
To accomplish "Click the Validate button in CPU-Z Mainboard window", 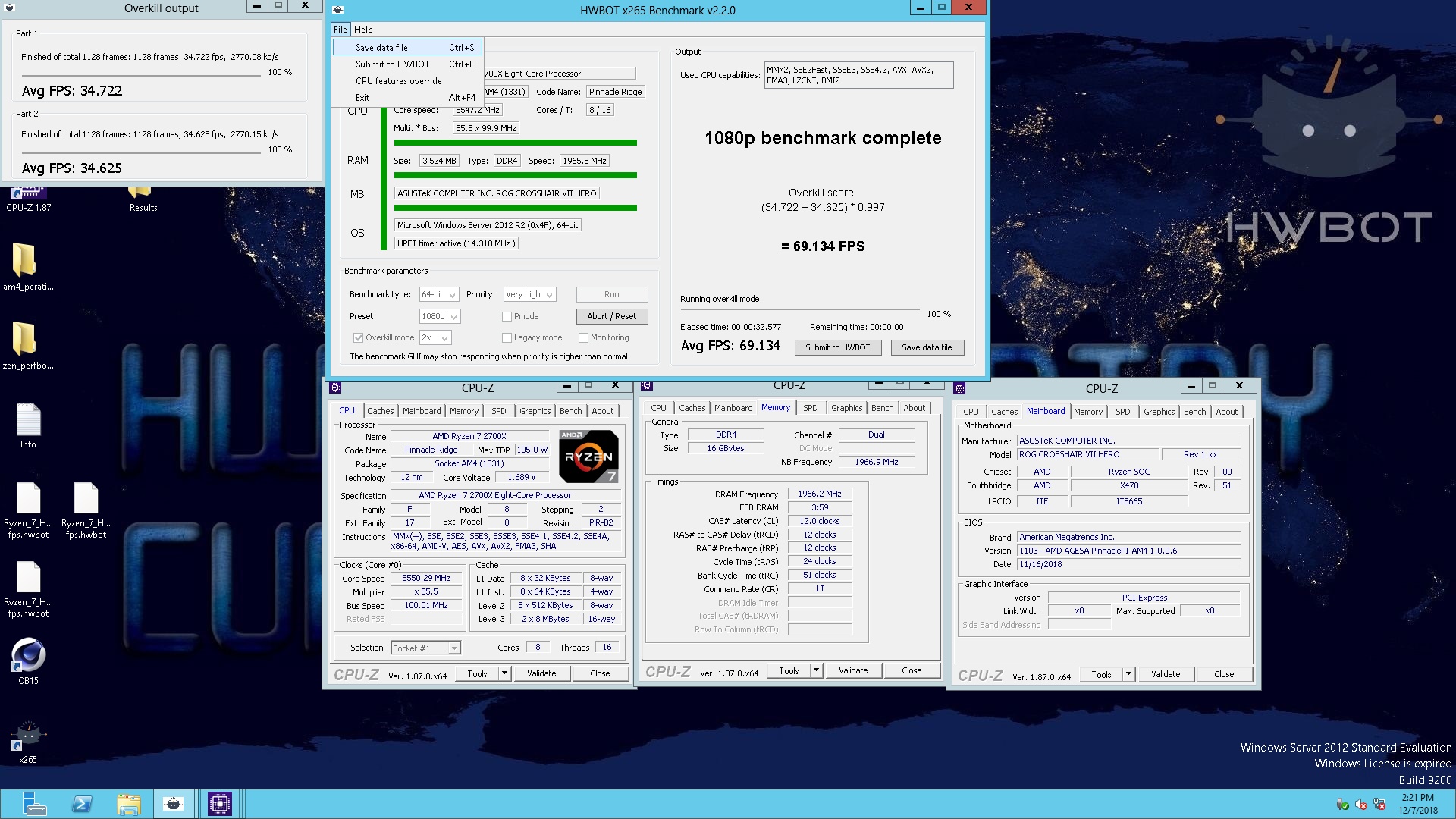I will (1165, 674).
